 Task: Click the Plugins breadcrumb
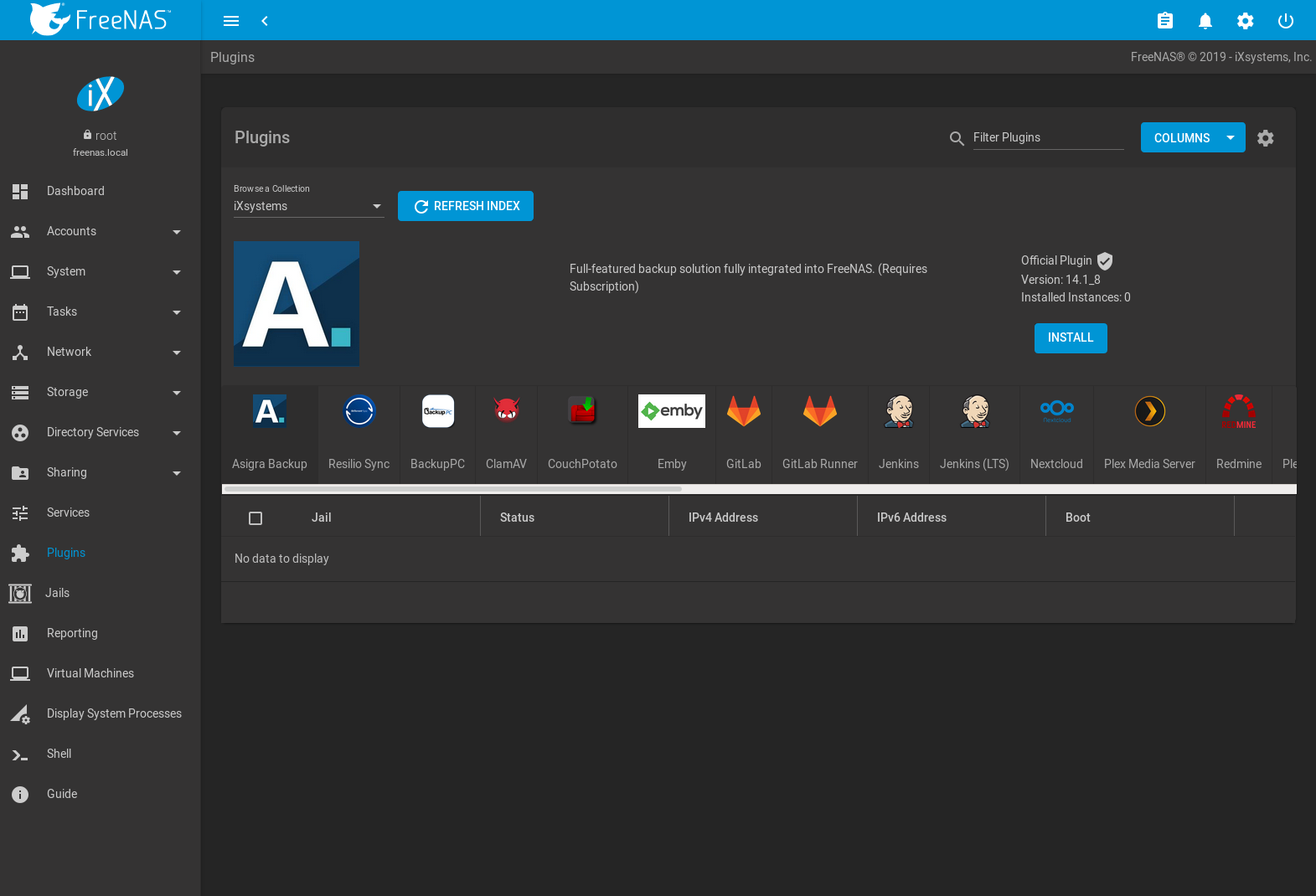(232, 57)
